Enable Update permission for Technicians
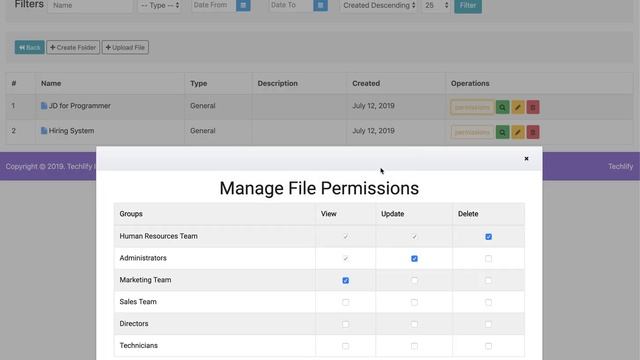The height and width of the screenshot is (360, 640). [414, 346]
